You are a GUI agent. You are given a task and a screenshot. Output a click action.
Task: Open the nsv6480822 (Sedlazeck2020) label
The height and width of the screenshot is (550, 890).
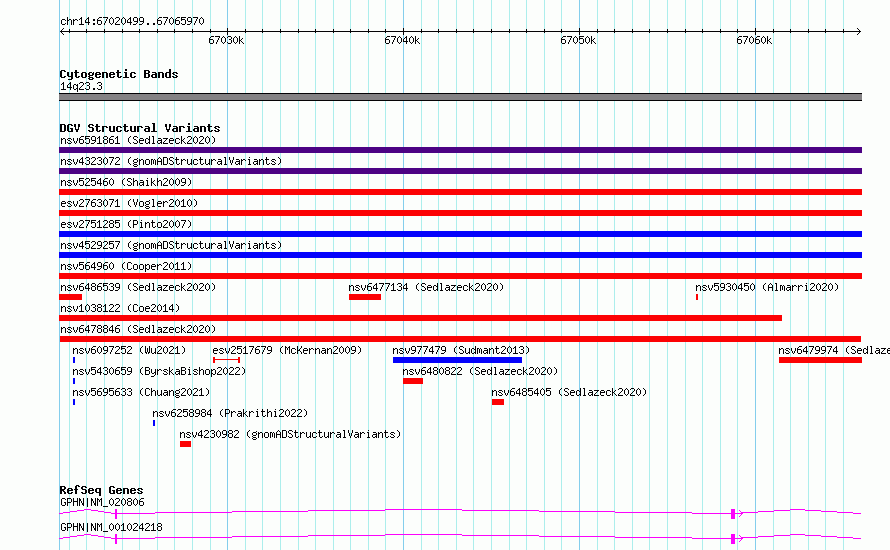click(x=480, y=371)
